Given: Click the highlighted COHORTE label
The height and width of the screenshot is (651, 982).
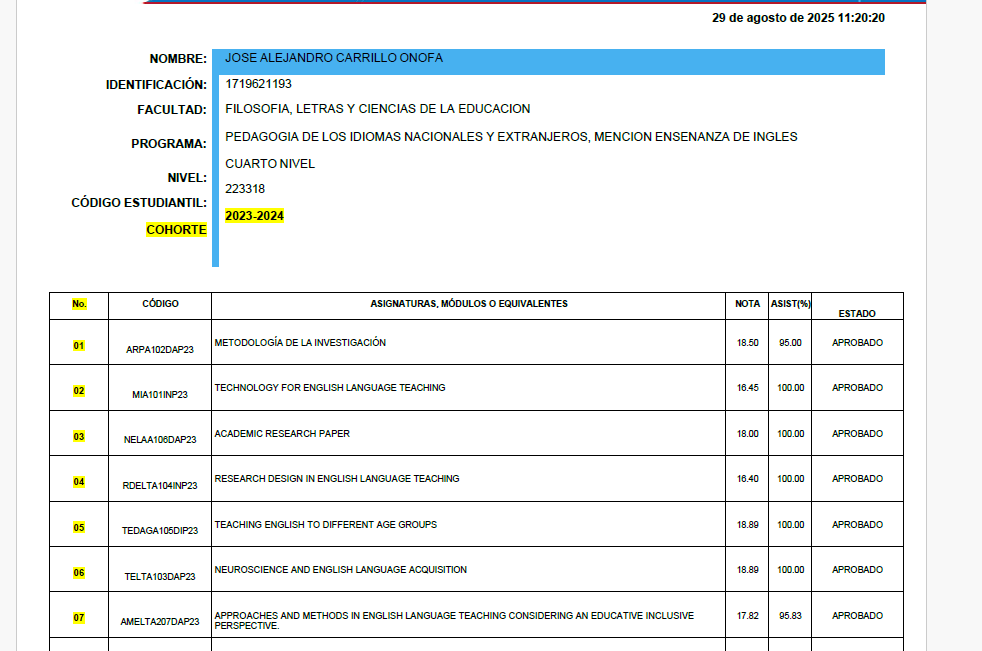Looking at the screenshot, I should (176, 230).
